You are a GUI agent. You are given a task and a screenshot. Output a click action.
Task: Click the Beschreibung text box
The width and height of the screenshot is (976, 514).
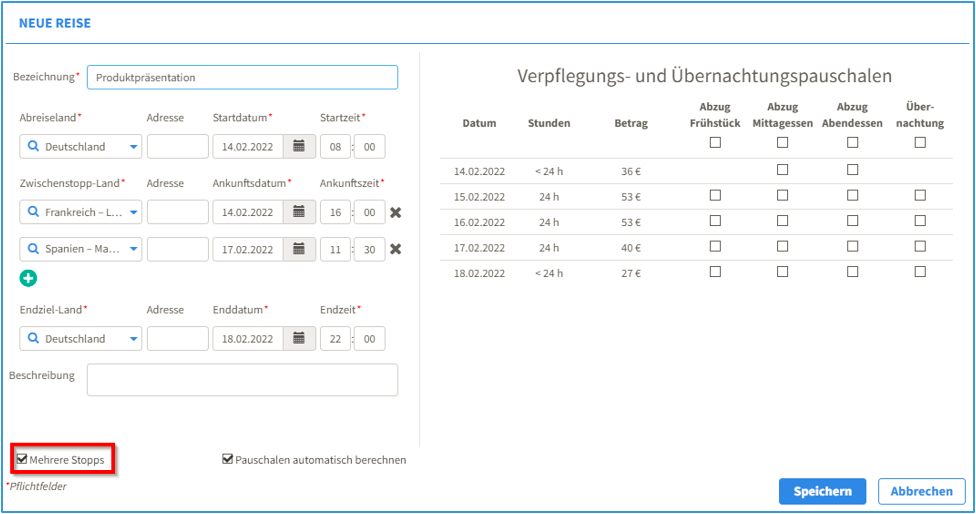click(242, 380)
